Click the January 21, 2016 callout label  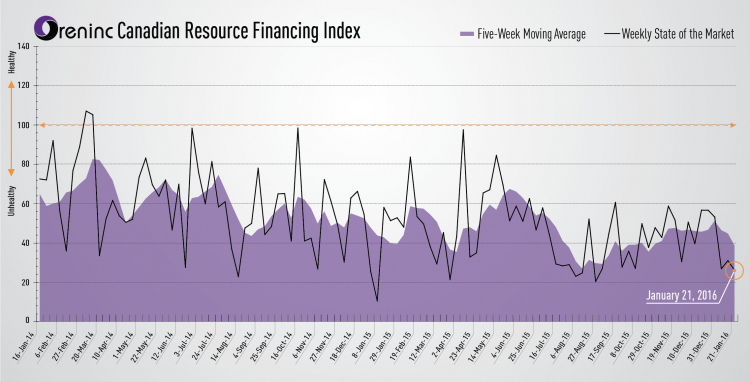point(681,295)
